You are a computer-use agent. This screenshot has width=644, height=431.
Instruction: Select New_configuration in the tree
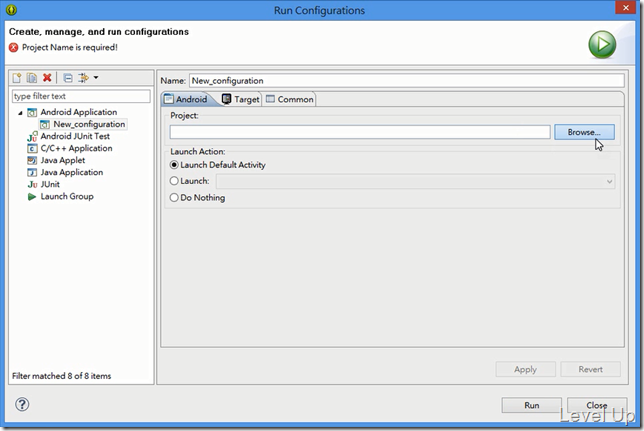coord(89,124)
